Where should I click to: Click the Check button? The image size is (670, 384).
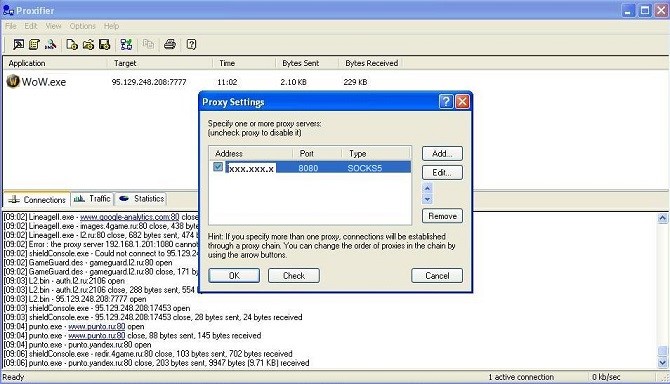[x=294, y=276]
